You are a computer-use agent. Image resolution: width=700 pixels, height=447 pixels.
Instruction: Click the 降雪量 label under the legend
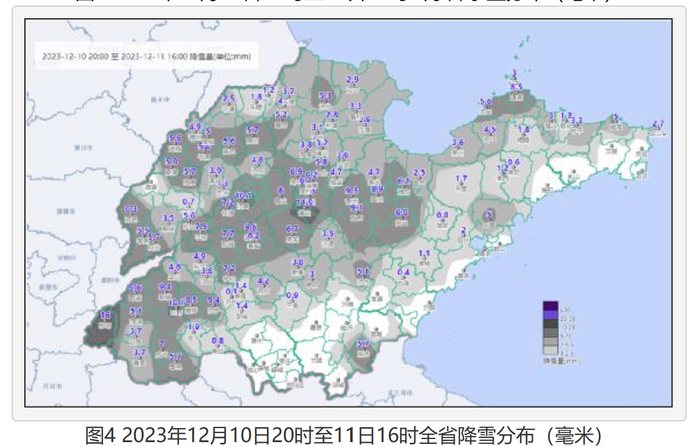pyautogui.click(x=561, y=360)
